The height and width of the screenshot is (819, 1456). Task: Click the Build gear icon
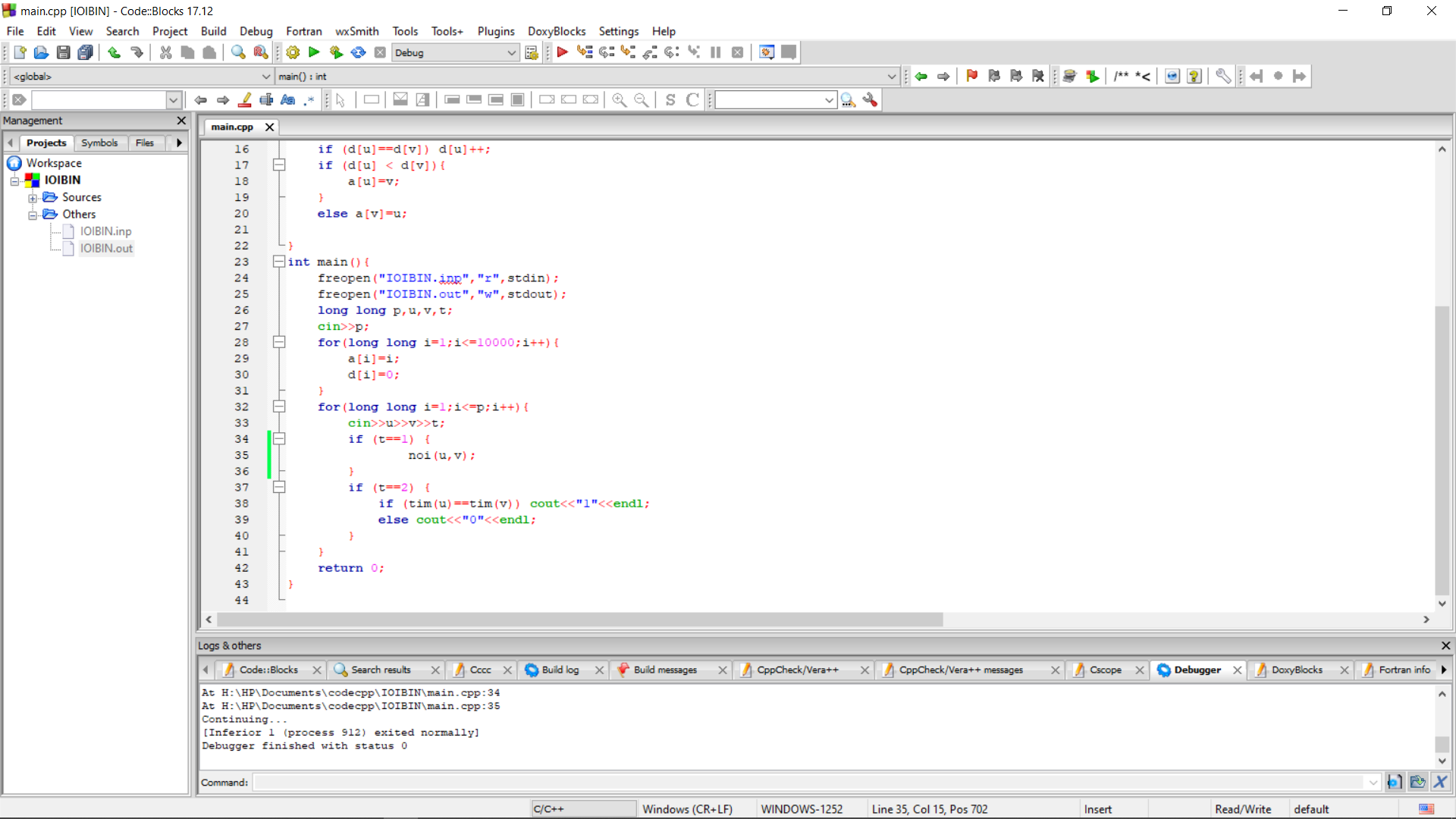[293, 52]
